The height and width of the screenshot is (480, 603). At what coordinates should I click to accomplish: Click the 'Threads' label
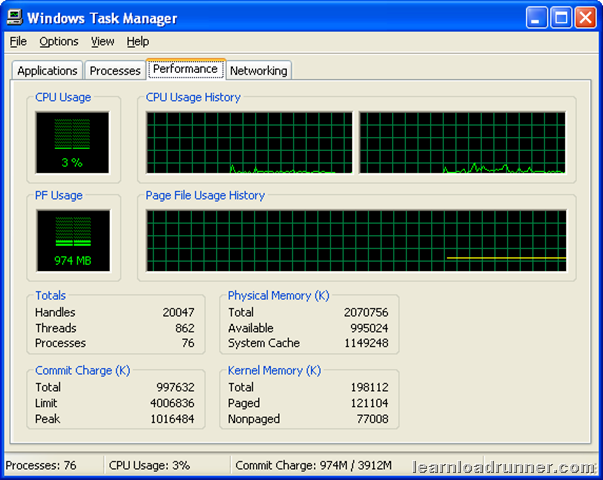[x=56, y=328]
